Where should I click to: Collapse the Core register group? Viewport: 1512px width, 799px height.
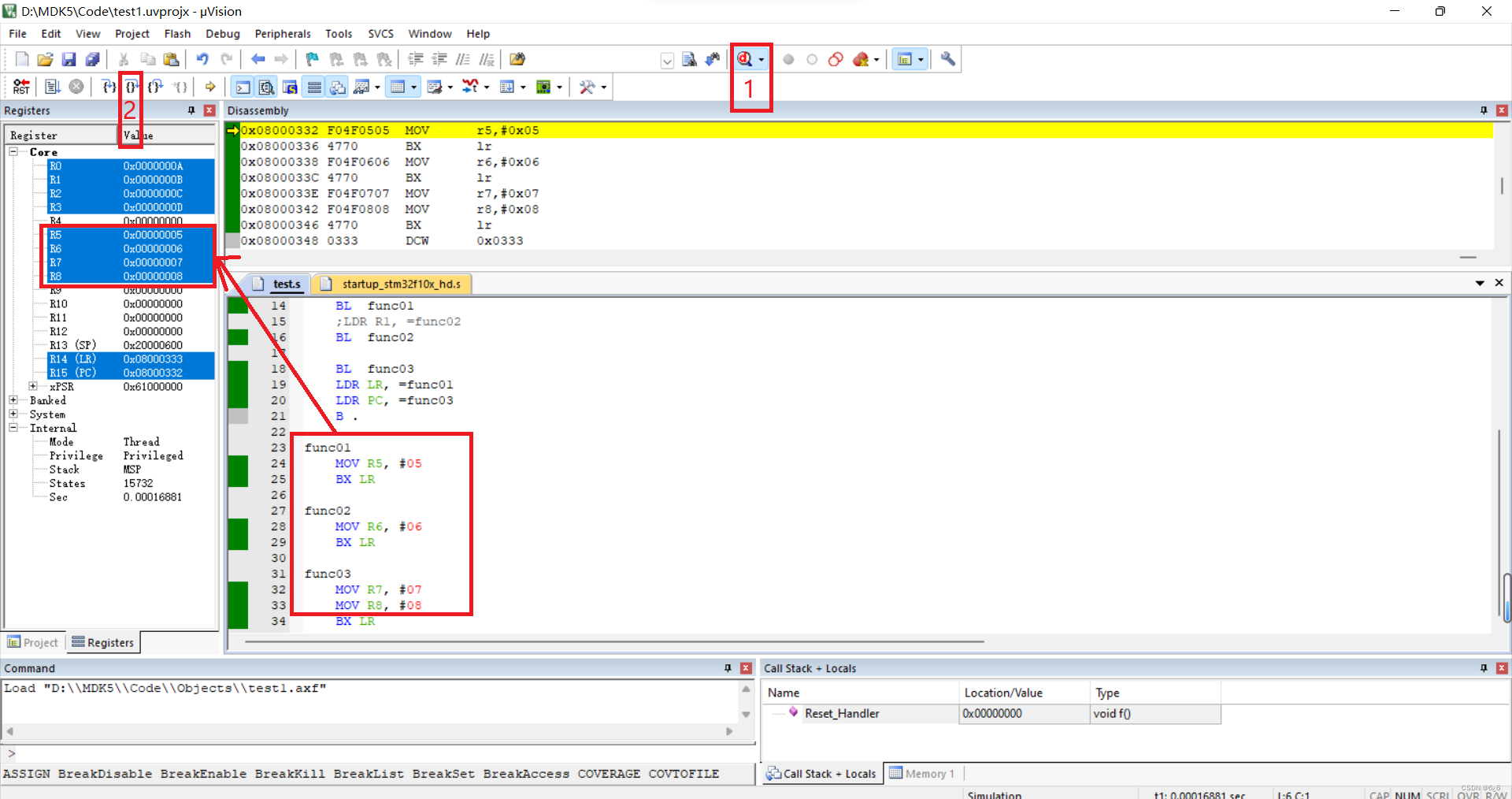[13, 151]
